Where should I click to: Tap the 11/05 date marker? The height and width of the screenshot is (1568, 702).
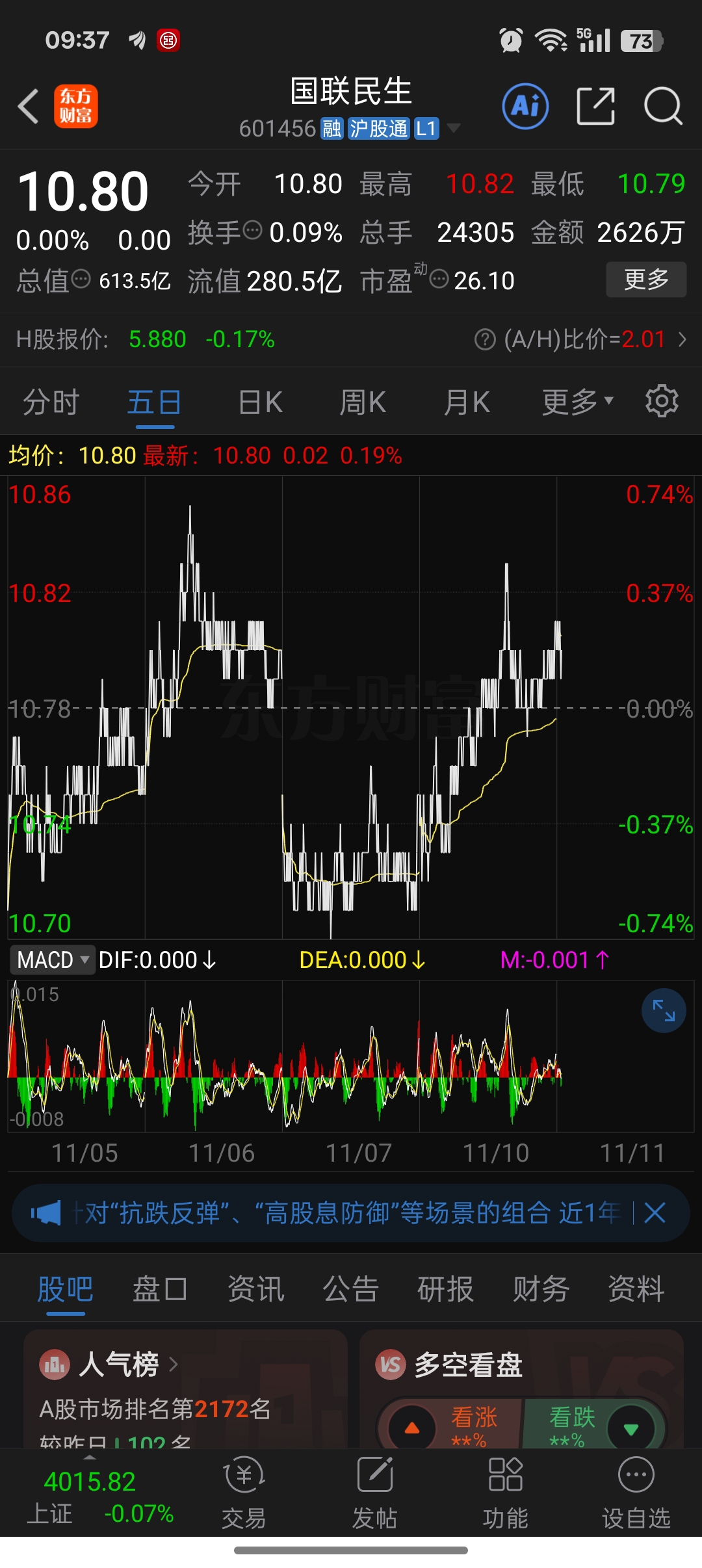click(84, 1153)
